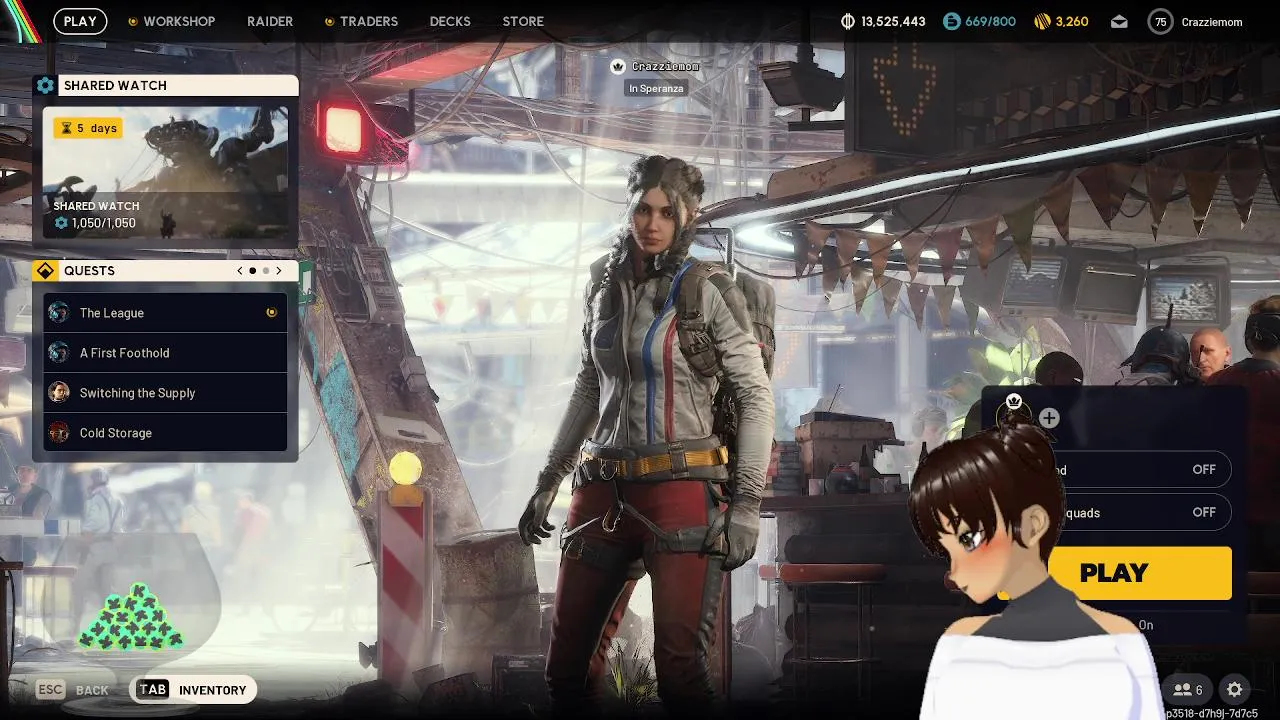
Task: Click the blue token icon beside 669/800
Action: click(x=951, y=21)
